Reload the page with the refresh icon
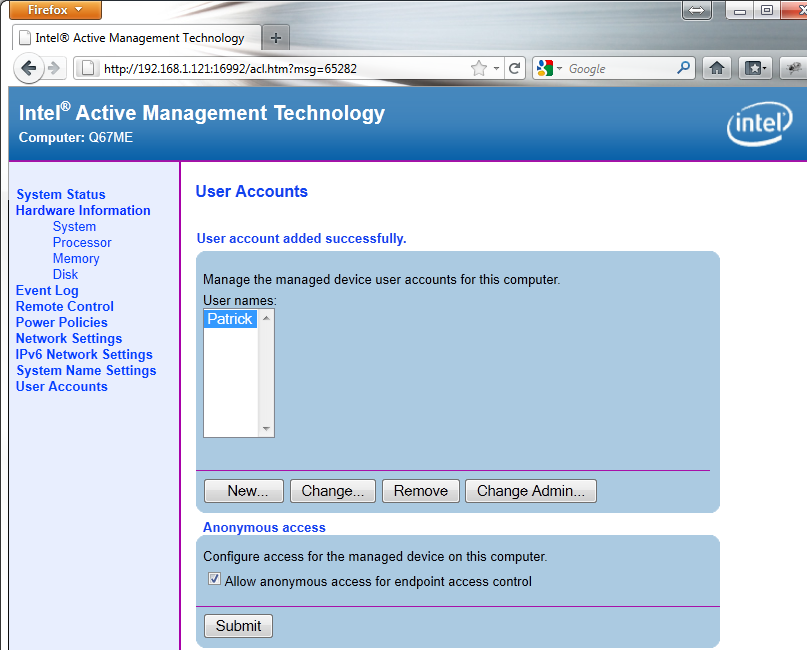Screen dimensions: 807x650 (x=514, y=68)
